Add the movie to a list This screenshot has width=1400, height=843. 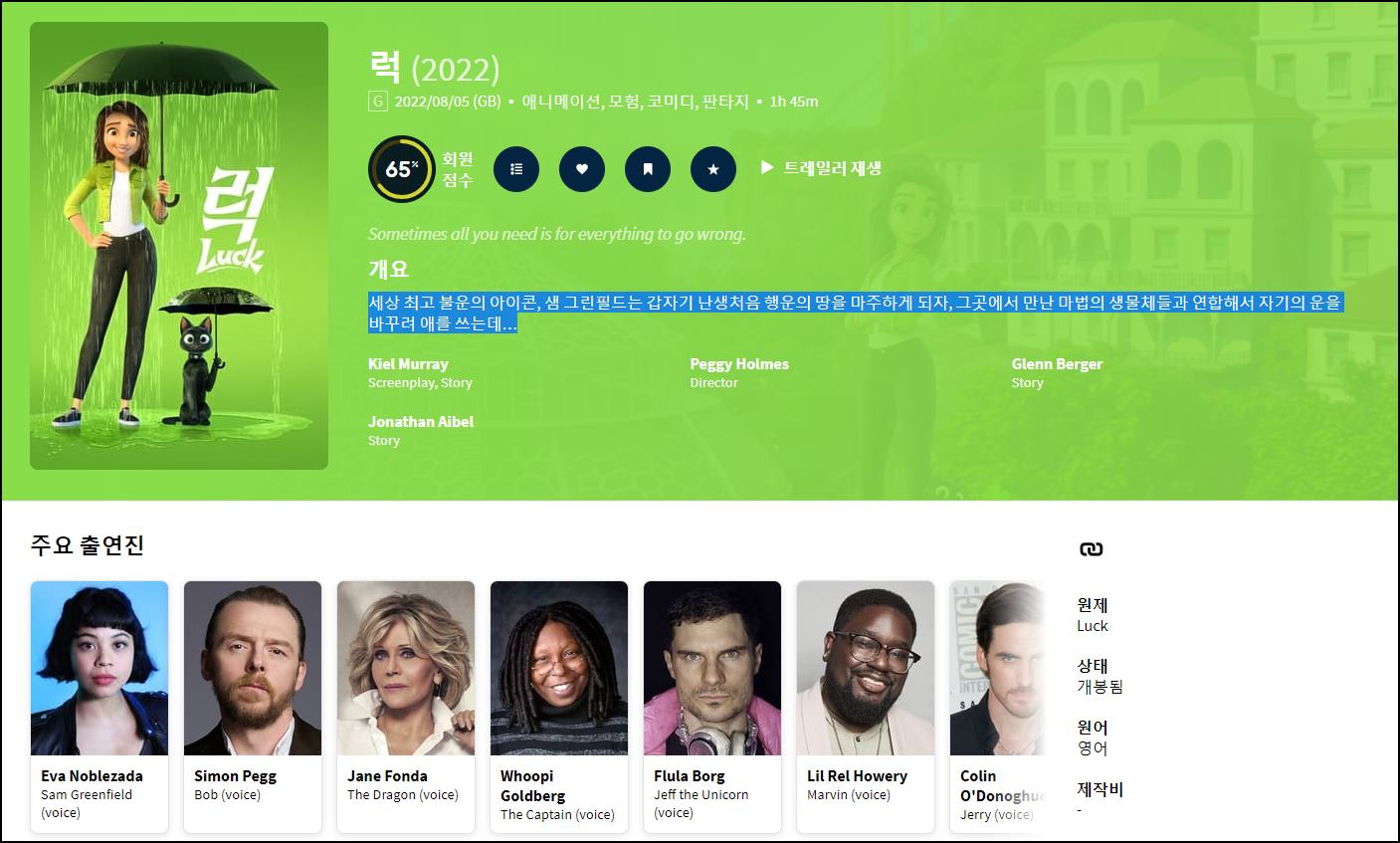pos(516,168)
